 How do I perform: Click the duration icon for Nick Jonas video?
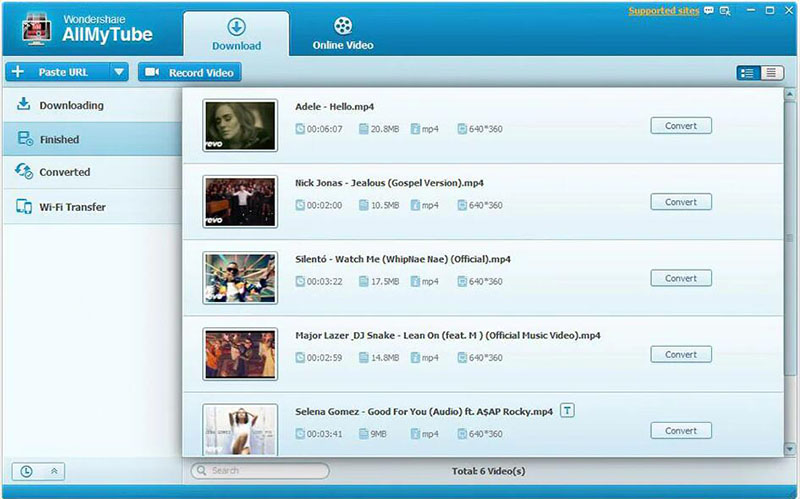(300, 205)
